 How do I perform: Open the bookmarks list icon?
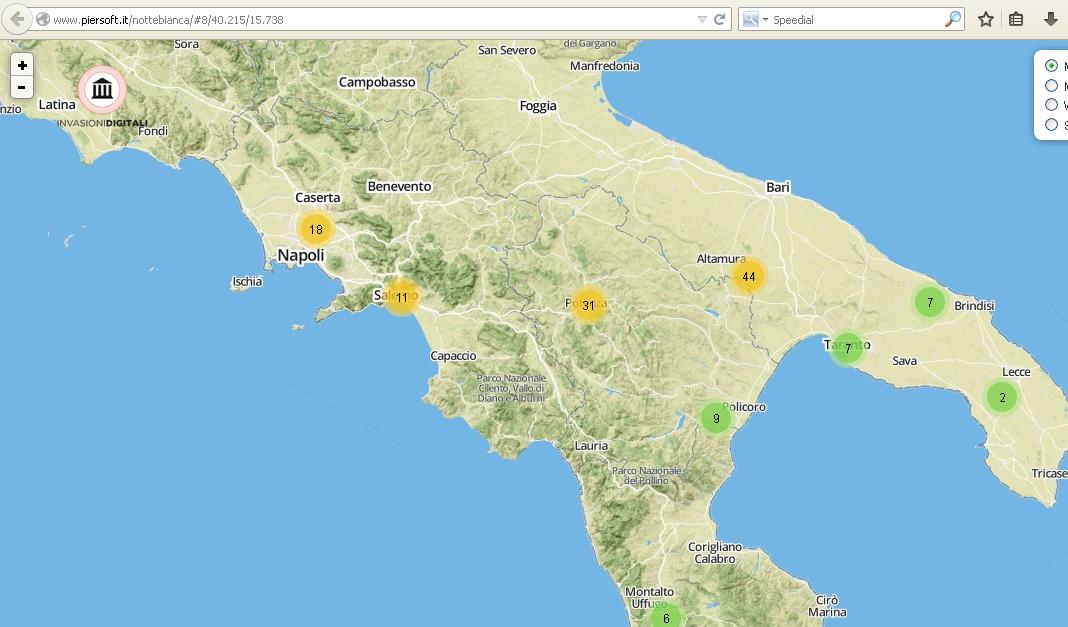1016,19
